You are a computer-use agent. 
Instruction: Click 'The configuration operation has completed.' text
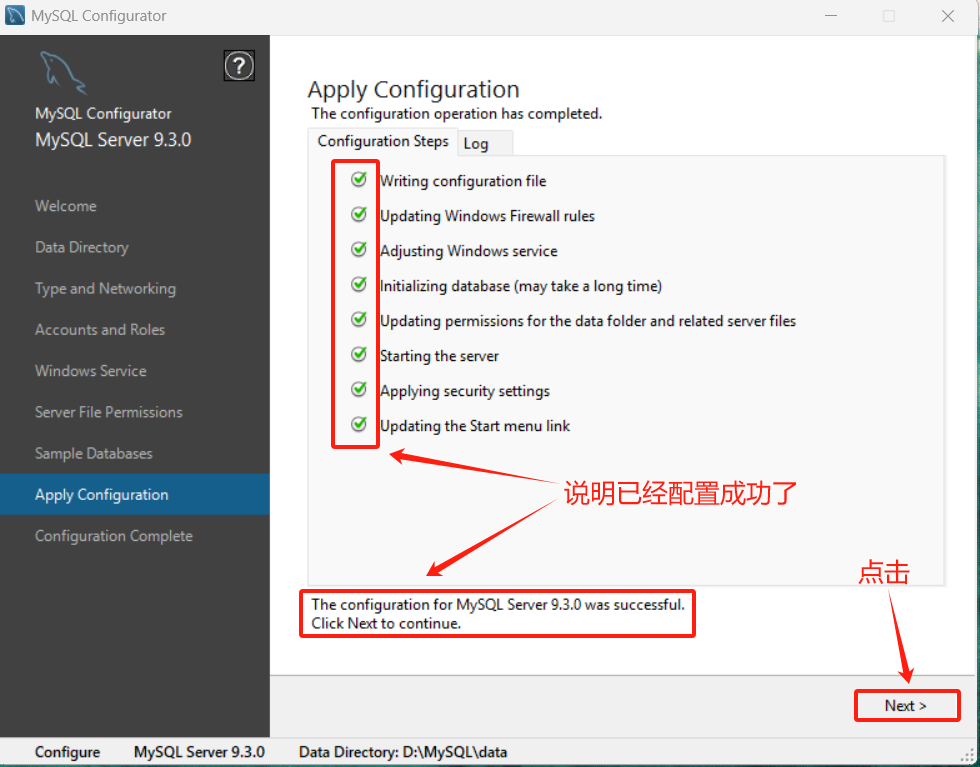pos(457,114)
